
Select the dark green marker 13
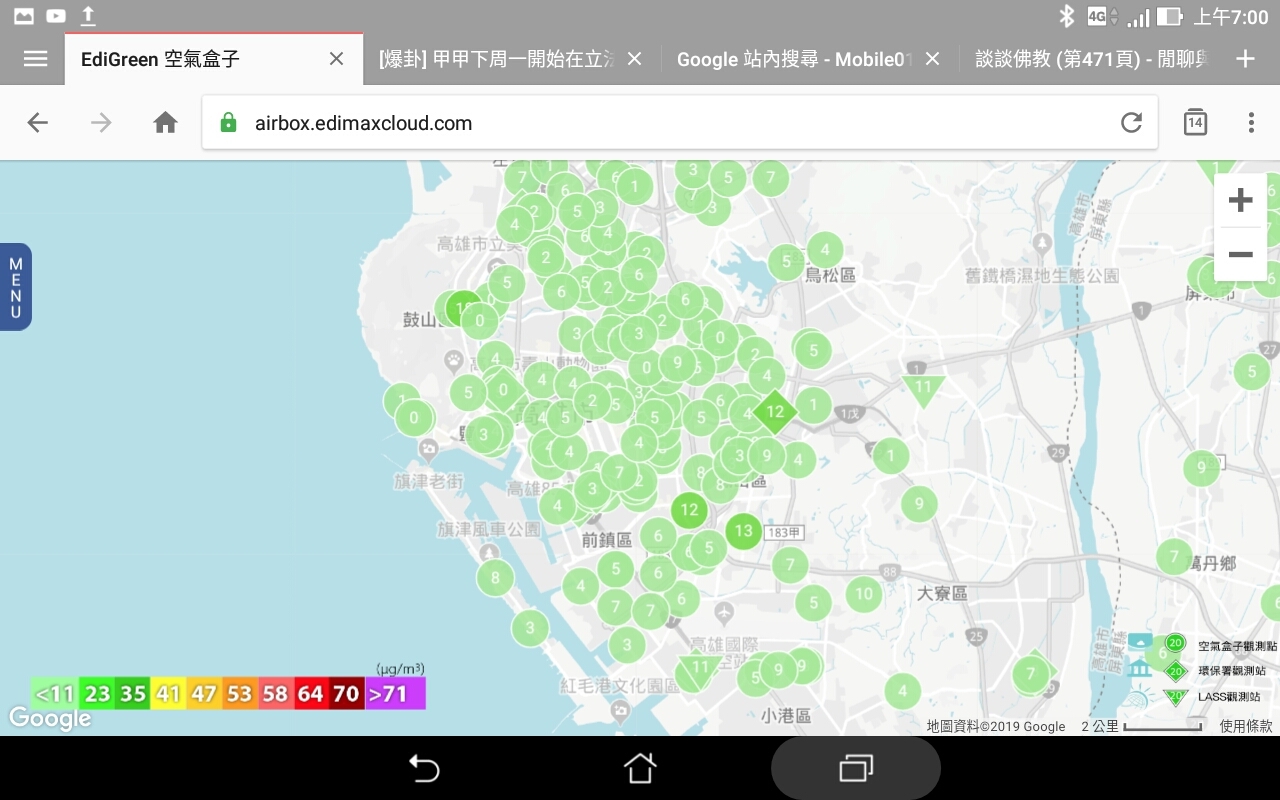(743, 531)
